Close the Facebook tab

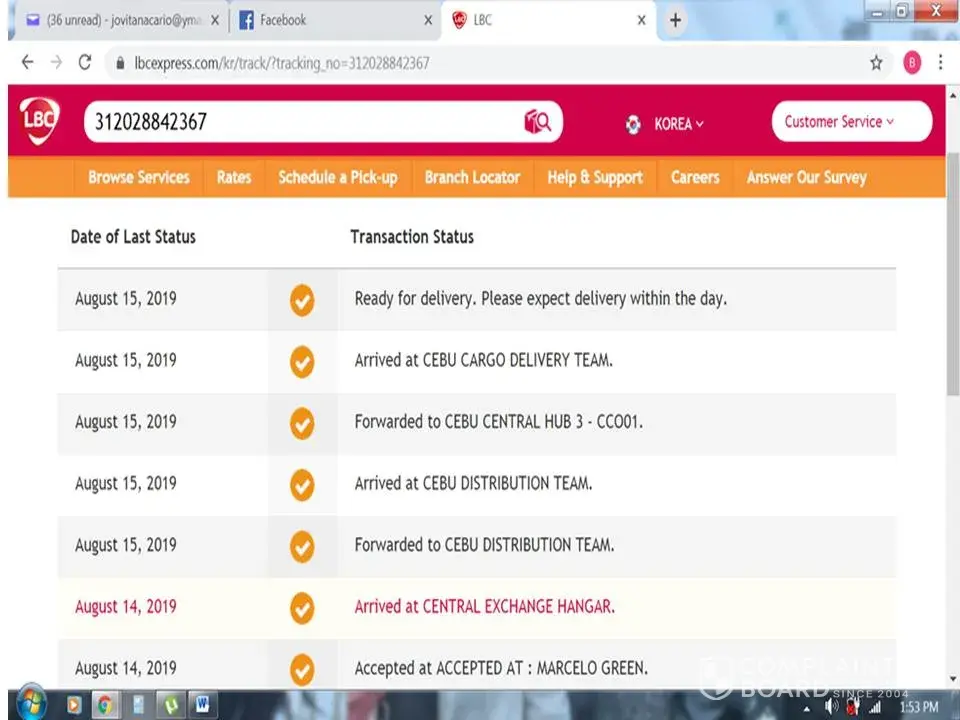428,20
